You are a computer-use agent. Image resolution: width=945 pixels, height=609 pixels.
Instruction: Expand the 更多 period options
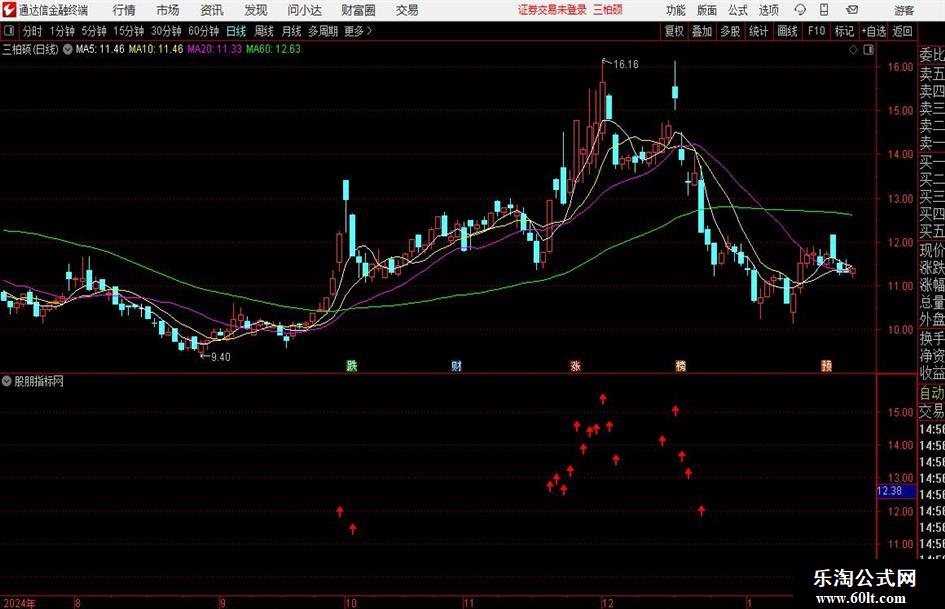click(x=358, y=31)
